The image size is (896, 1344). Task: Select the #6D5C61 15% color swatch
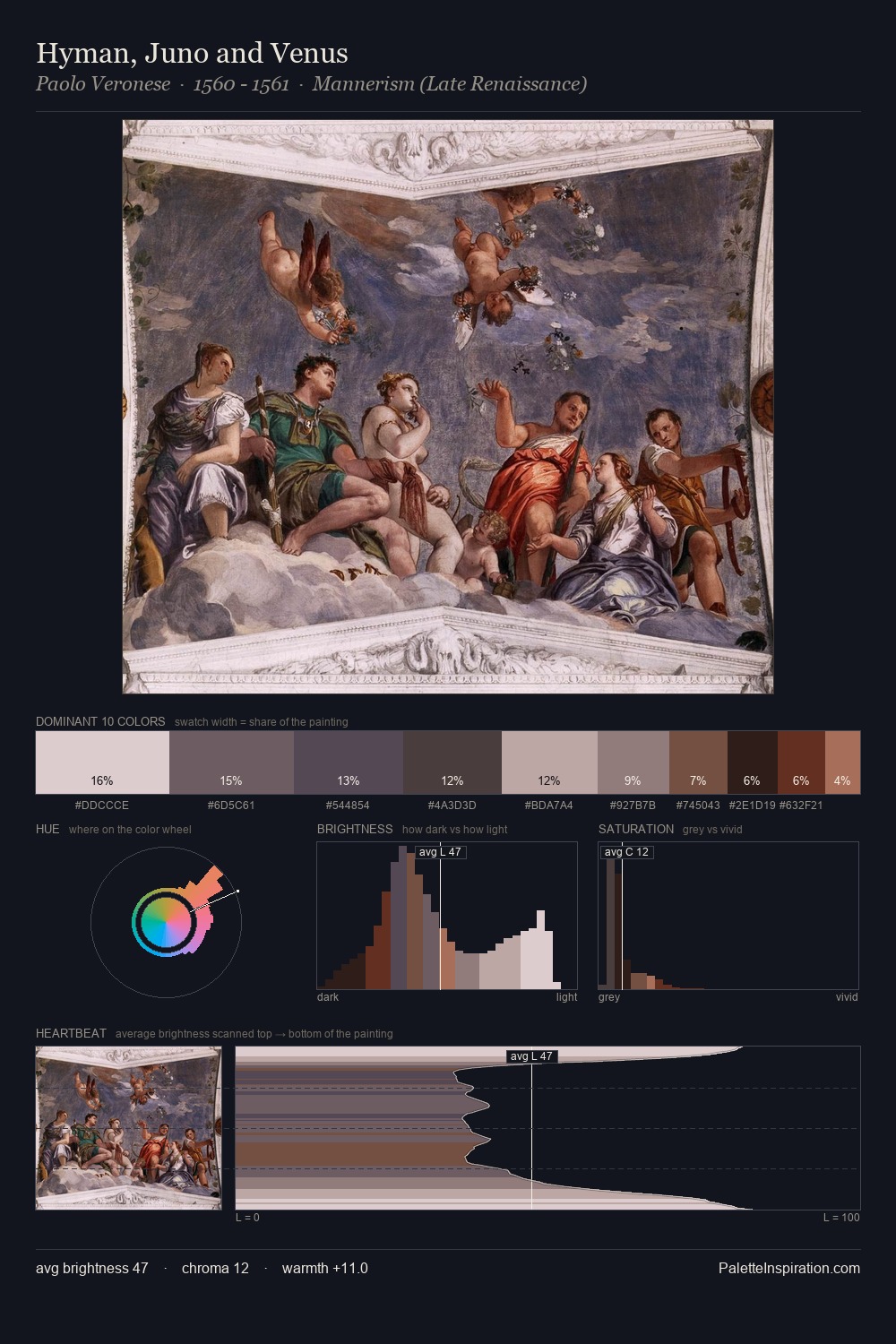(231, 762)
